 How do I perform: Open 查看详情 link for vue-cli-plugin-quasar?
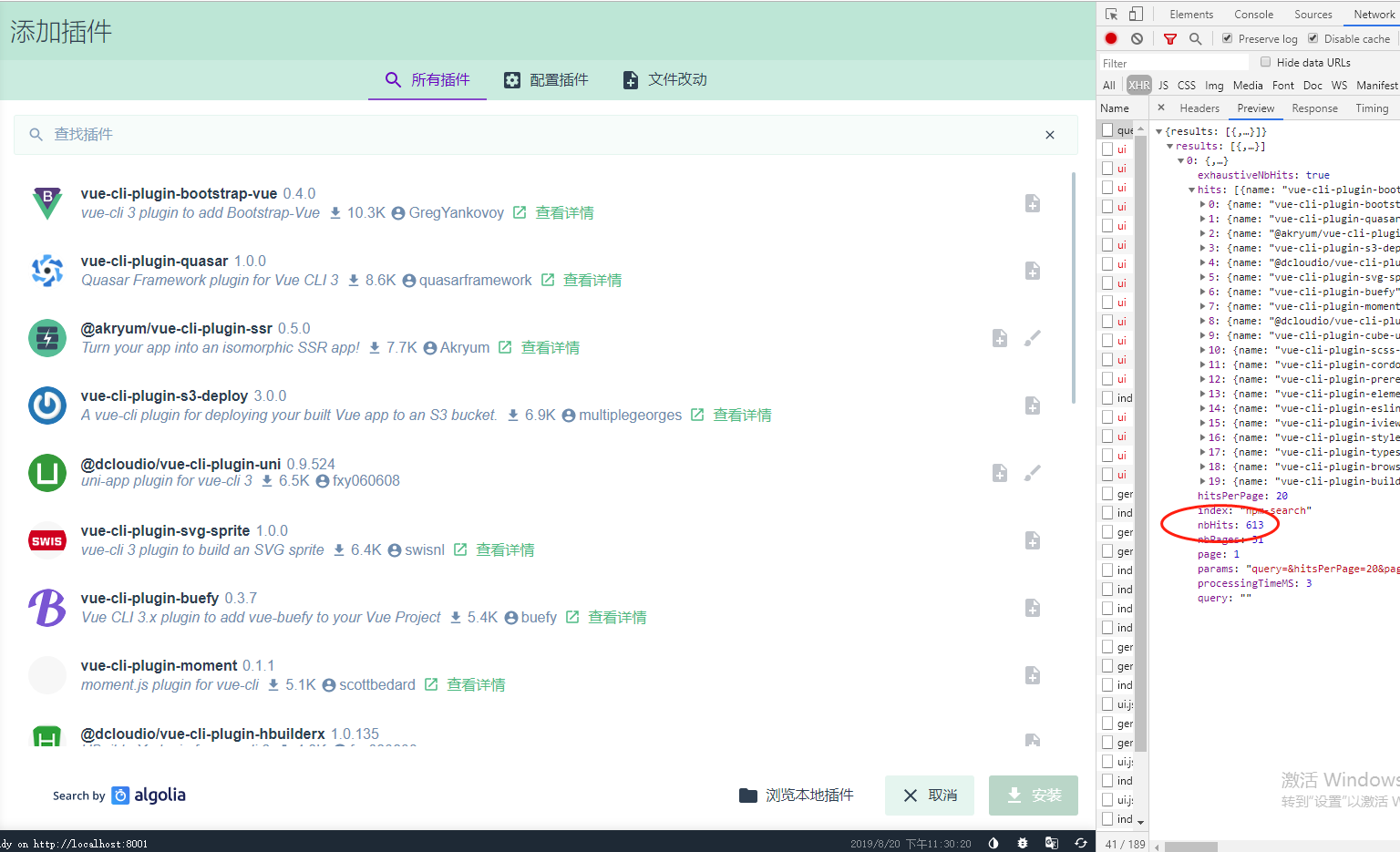point(592,280)
